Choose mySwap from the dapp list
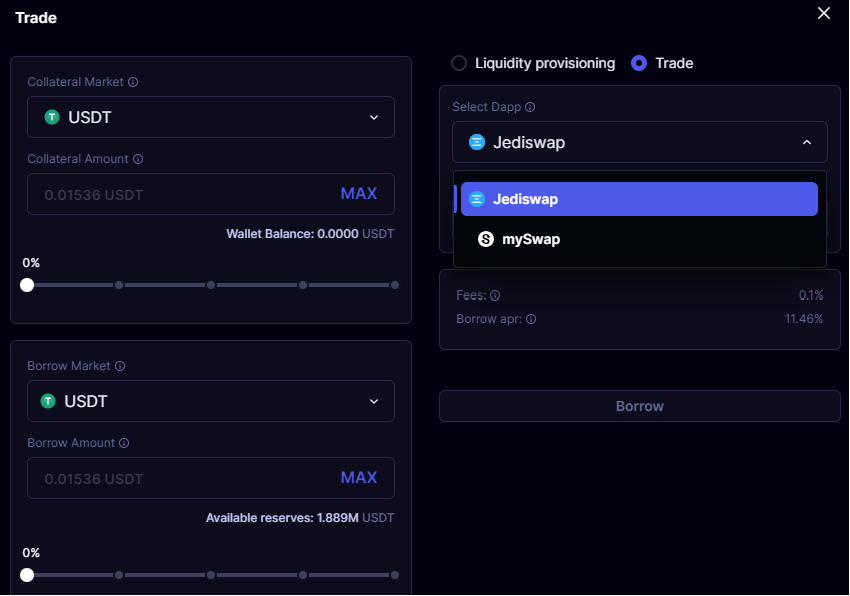 click(639, 239)
